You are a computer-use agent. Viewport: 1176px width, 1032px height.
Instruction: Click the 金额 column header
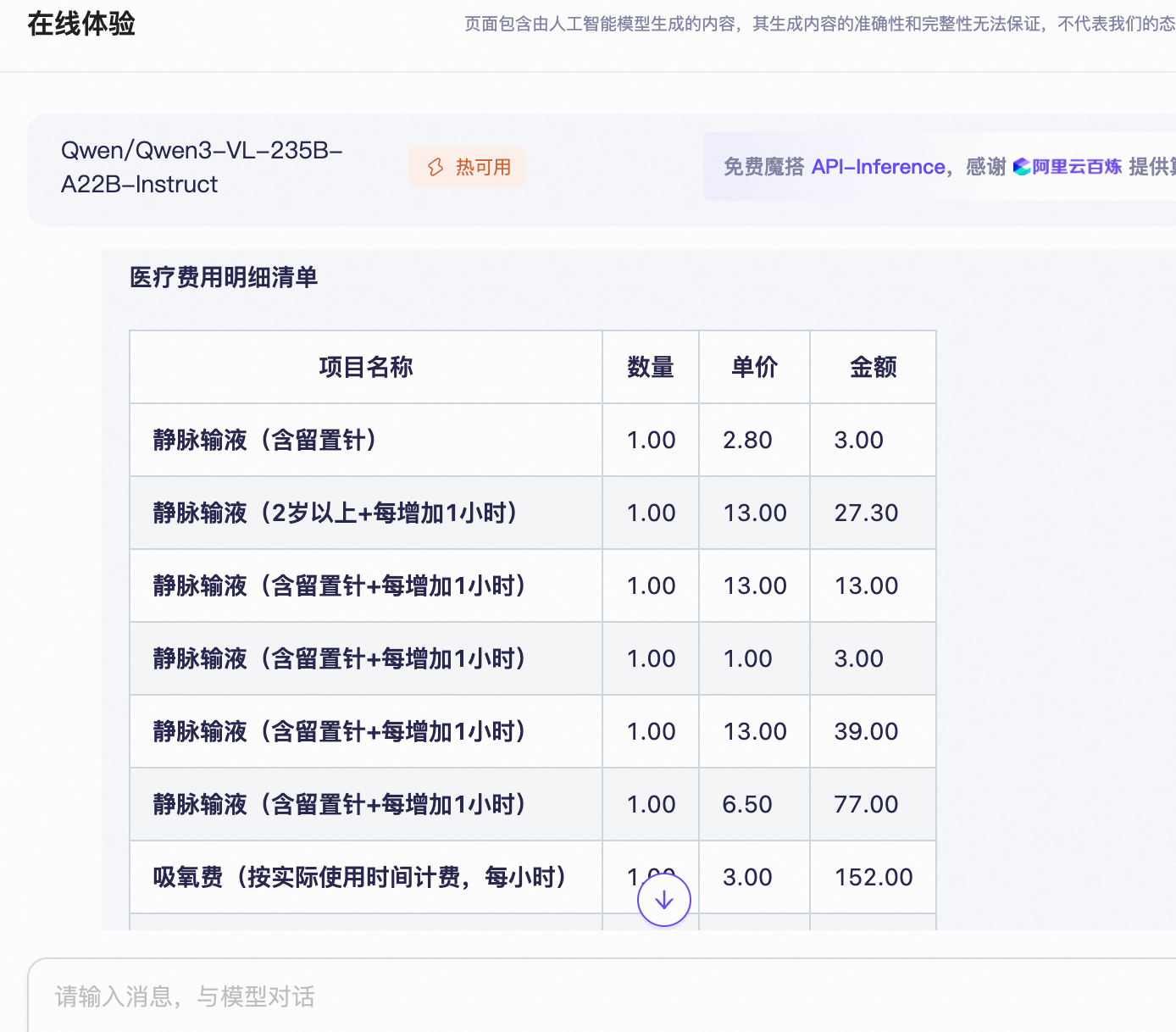coord(873,367)
